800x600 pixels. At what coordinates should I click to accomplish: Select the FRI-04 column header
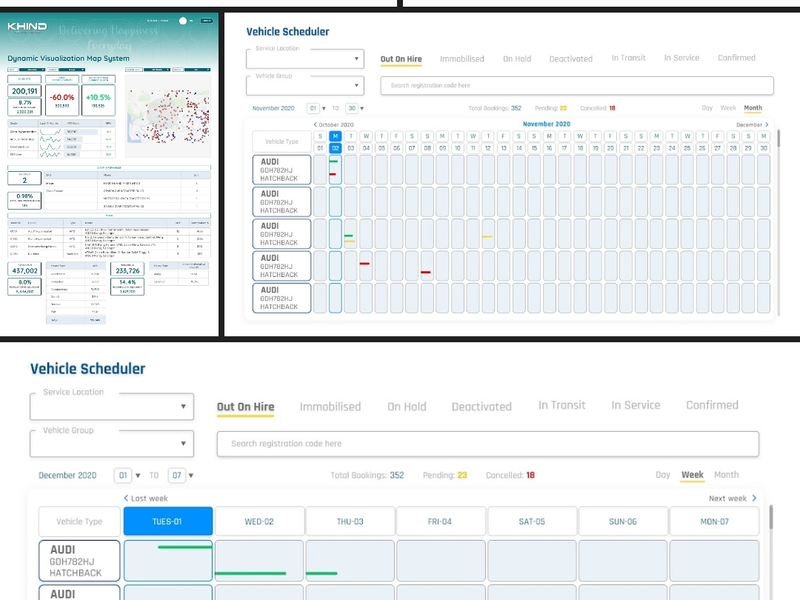[x=440, y=521]
